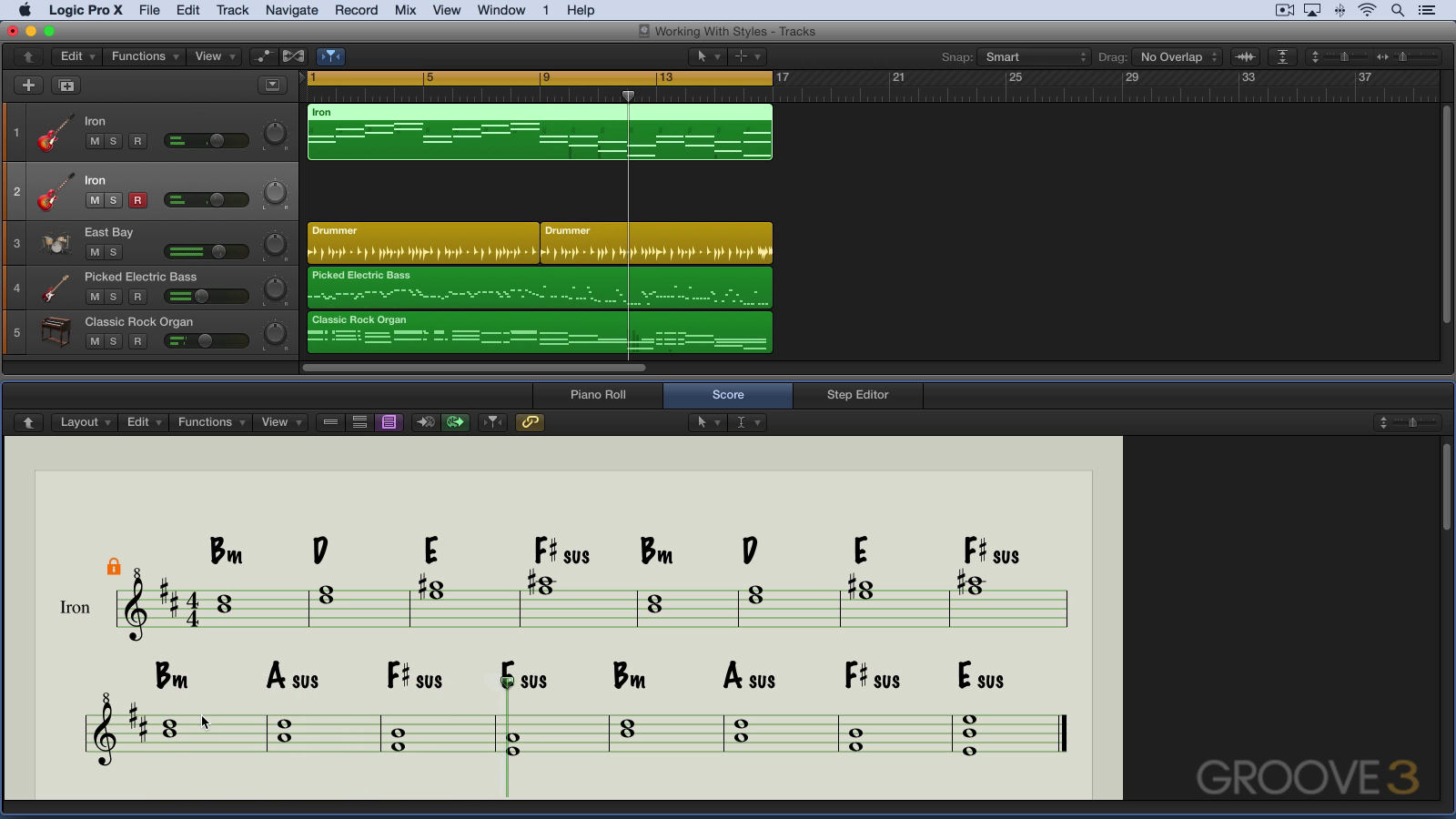Open the Track menu in menu bar
This screenshot has width=1456, height=819.
click(x=232, y=10)
